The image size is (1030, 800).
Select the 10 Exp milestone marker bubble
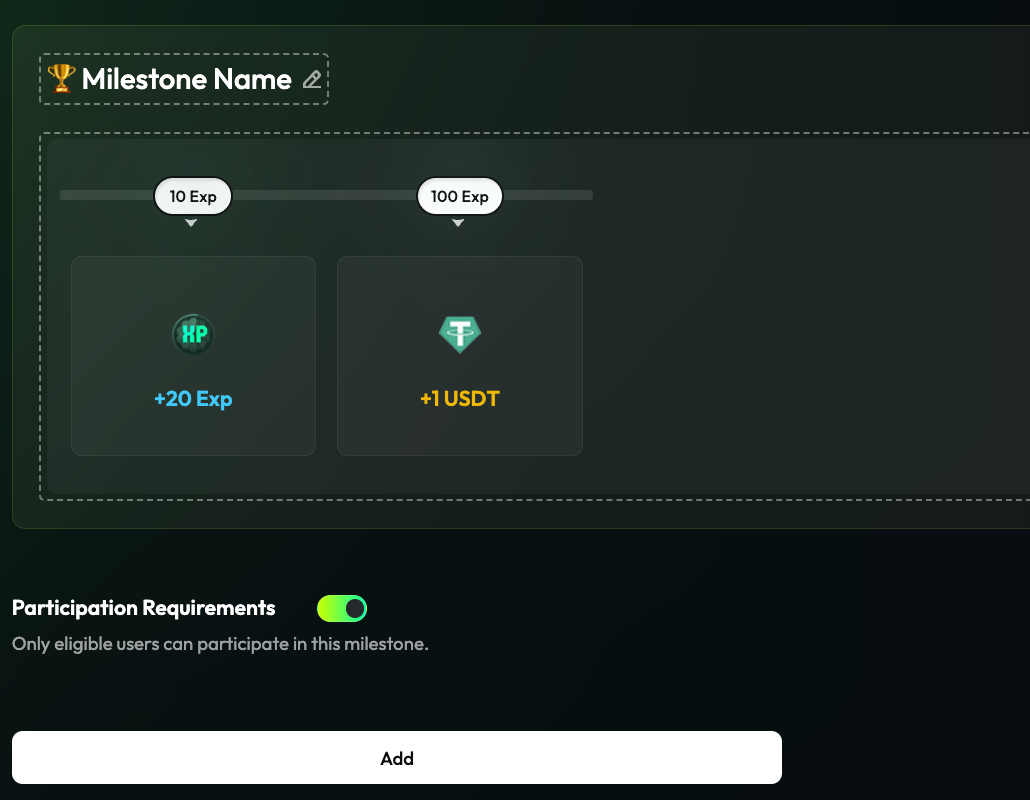pyautogui.click(x=192, y=197)
